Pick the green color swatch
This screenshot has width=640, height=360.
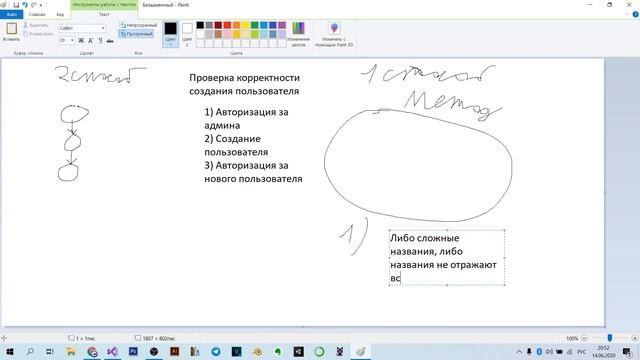[255, 25]
